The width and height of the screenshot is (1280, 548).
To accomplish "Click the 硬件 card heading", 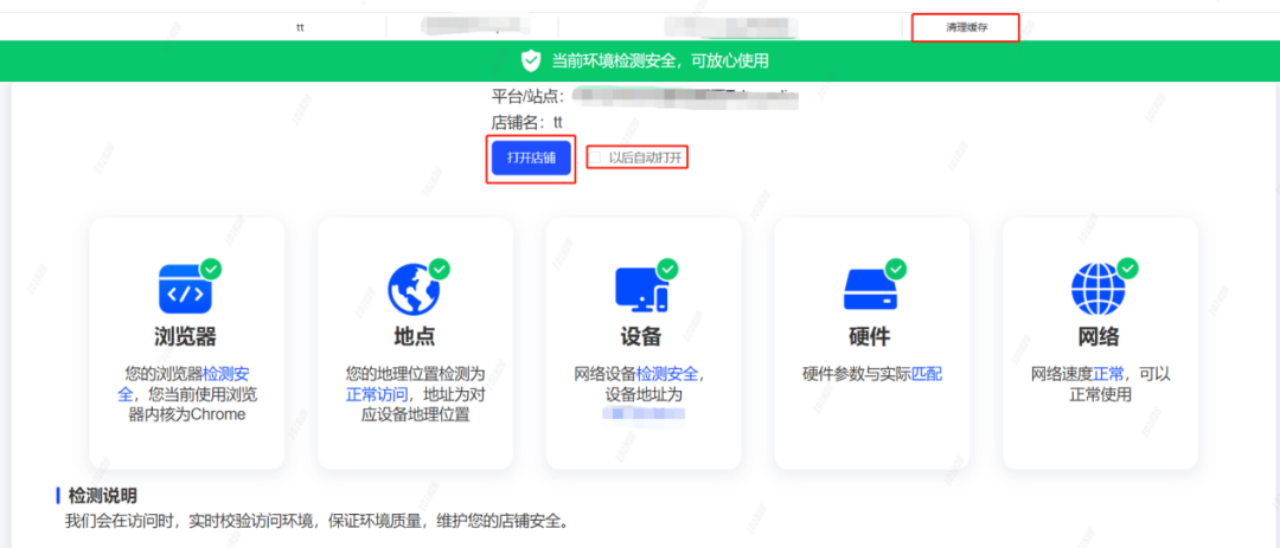I will [870, 336].
